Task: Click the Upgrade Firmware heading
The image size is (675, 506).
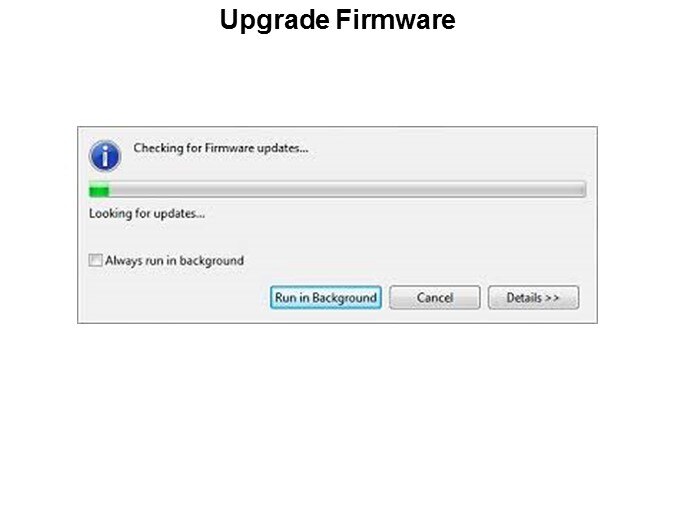Action: pyautogui.click(x=338, y=20)
